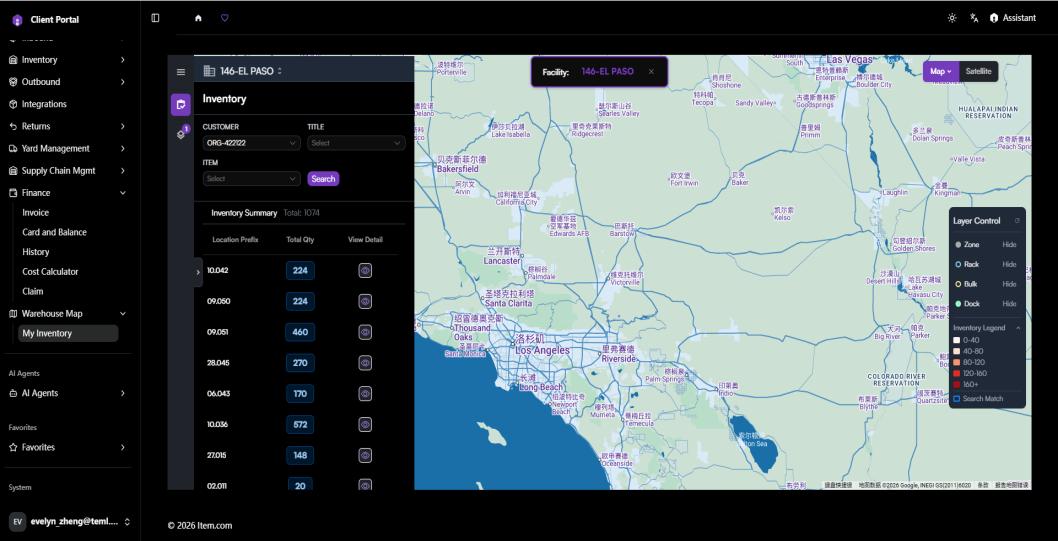1058x541 pixels.
Task: Expand the Favorites star menu
Action: [67, 447]
